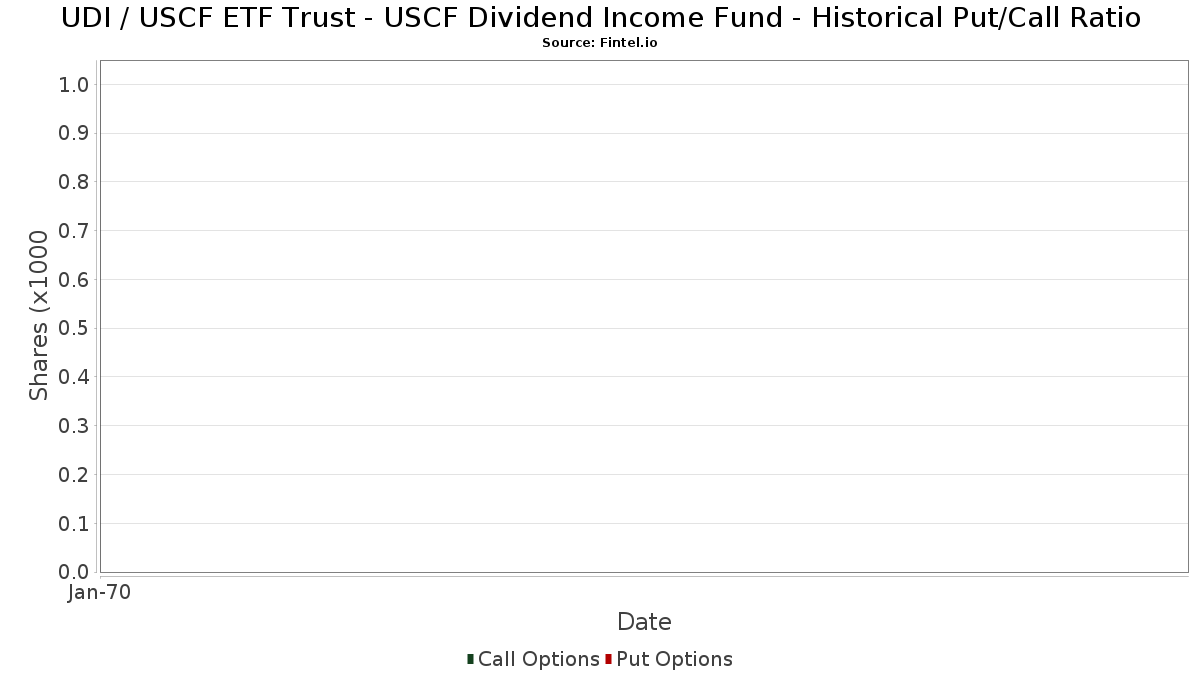
Task: Click the 0.2 y-axis tick label
Action: [x=74, y=475]
